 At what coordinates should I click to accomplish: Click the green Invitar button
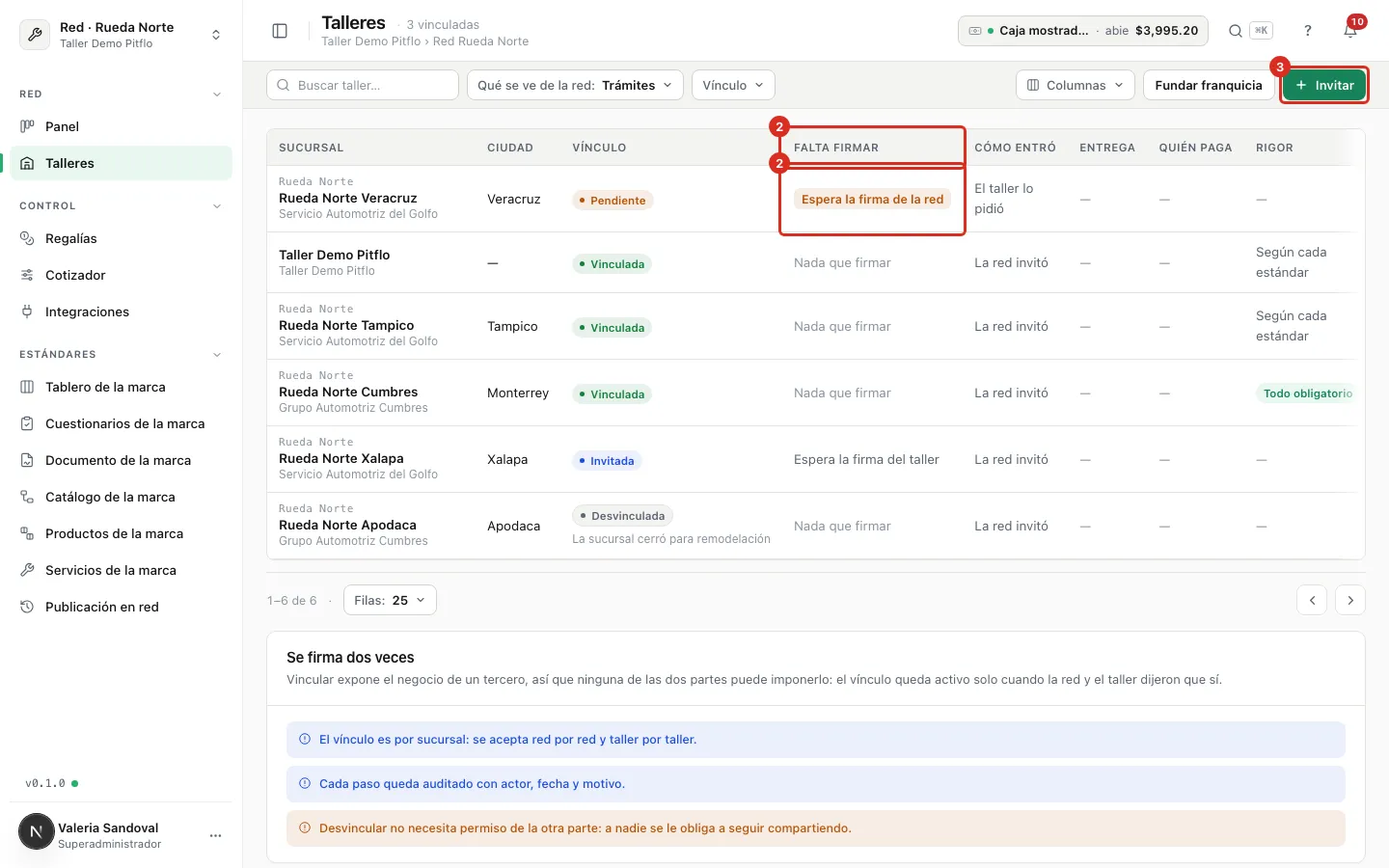[x=1324, y=85]
